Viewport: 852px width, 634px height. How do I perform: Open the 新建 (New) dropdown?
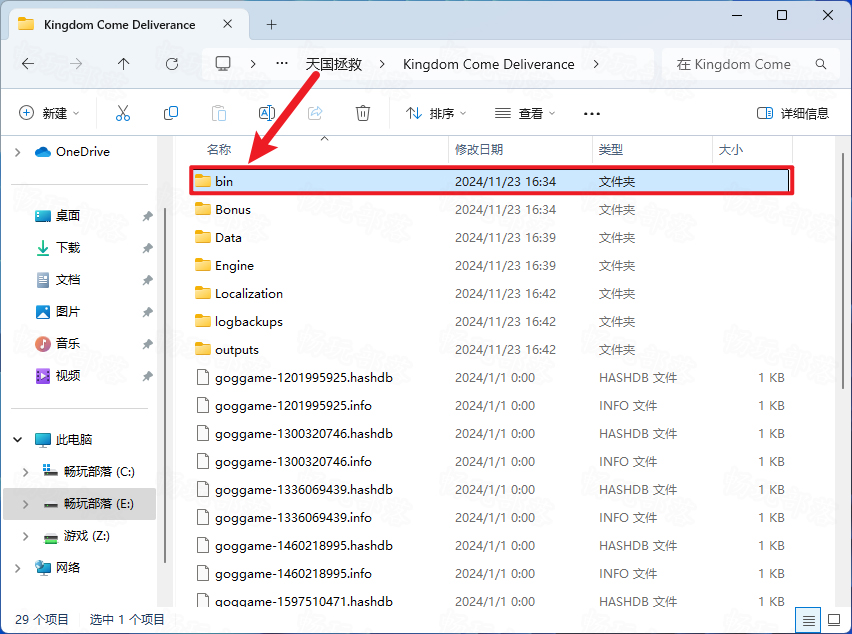click(x=49, y=113)
